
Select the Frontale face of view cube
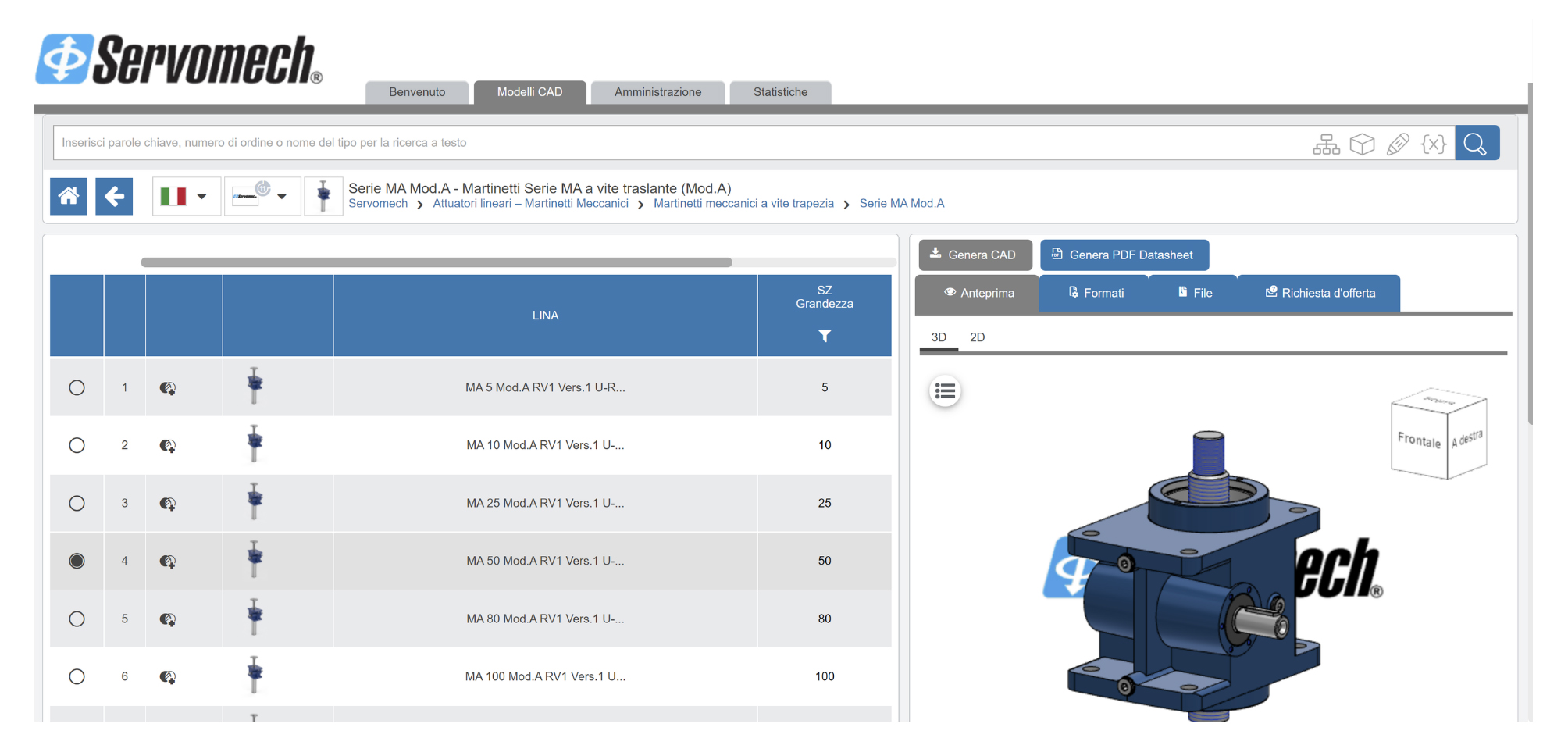(1419, 440)
